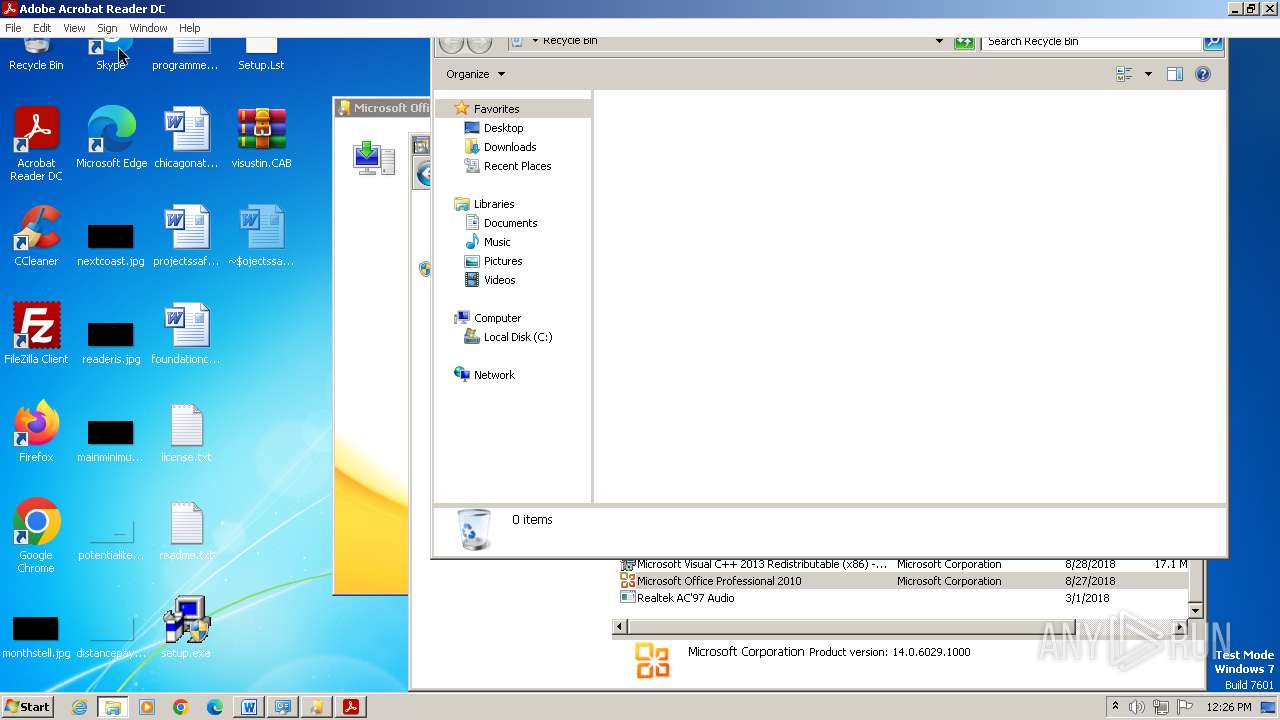Screen dimensions: 1280x720
Task: Open the Firefox desktop shortcut
Action: 36,431
